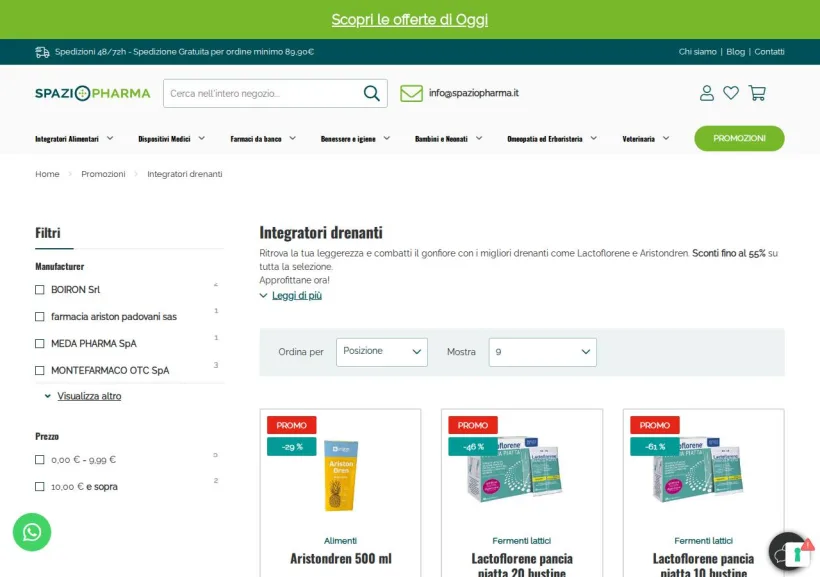Viewport: 820px width, 577px height.
Task: Click the -61 % discount badge
Action: 655,447
